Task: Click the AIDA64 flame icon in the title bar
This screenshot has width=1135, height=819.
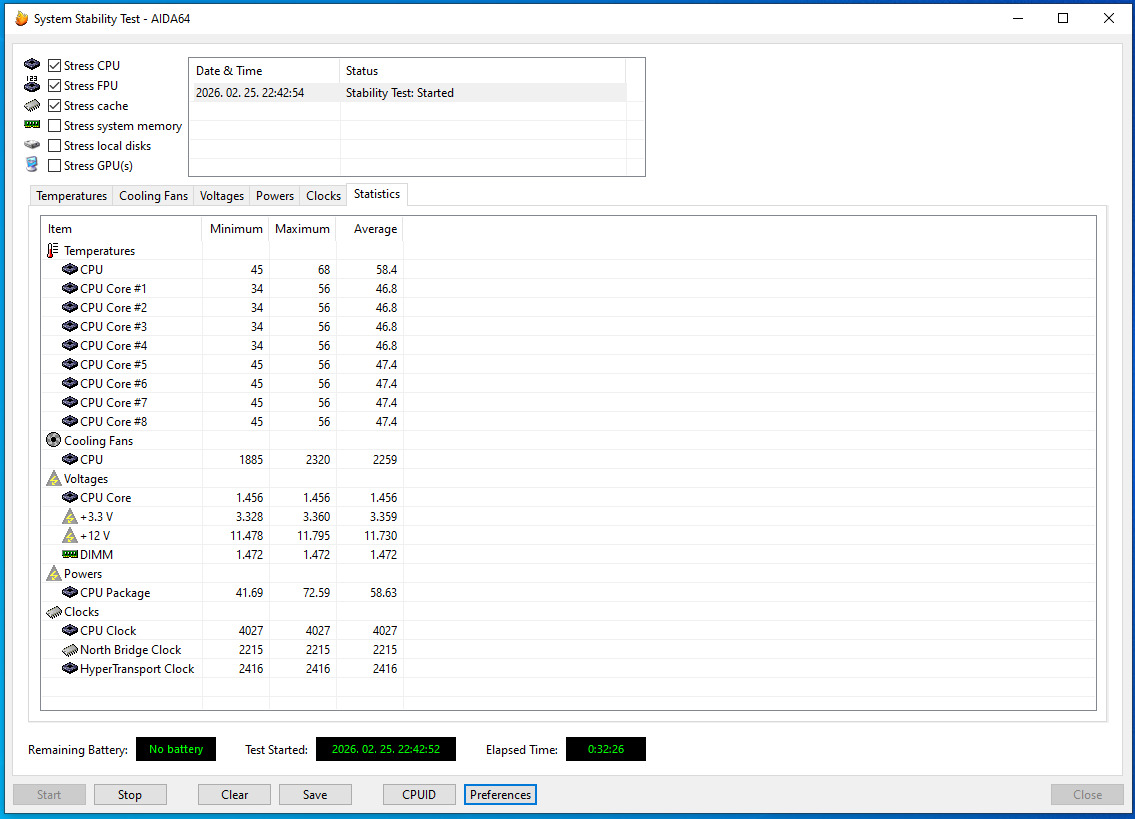Action: [x=21, y=18]
